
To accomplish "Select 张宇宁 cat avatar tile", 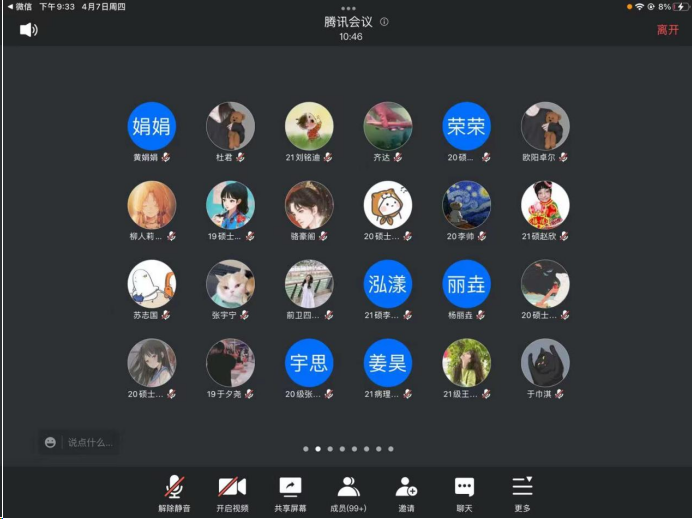I will tap(230, 284).
